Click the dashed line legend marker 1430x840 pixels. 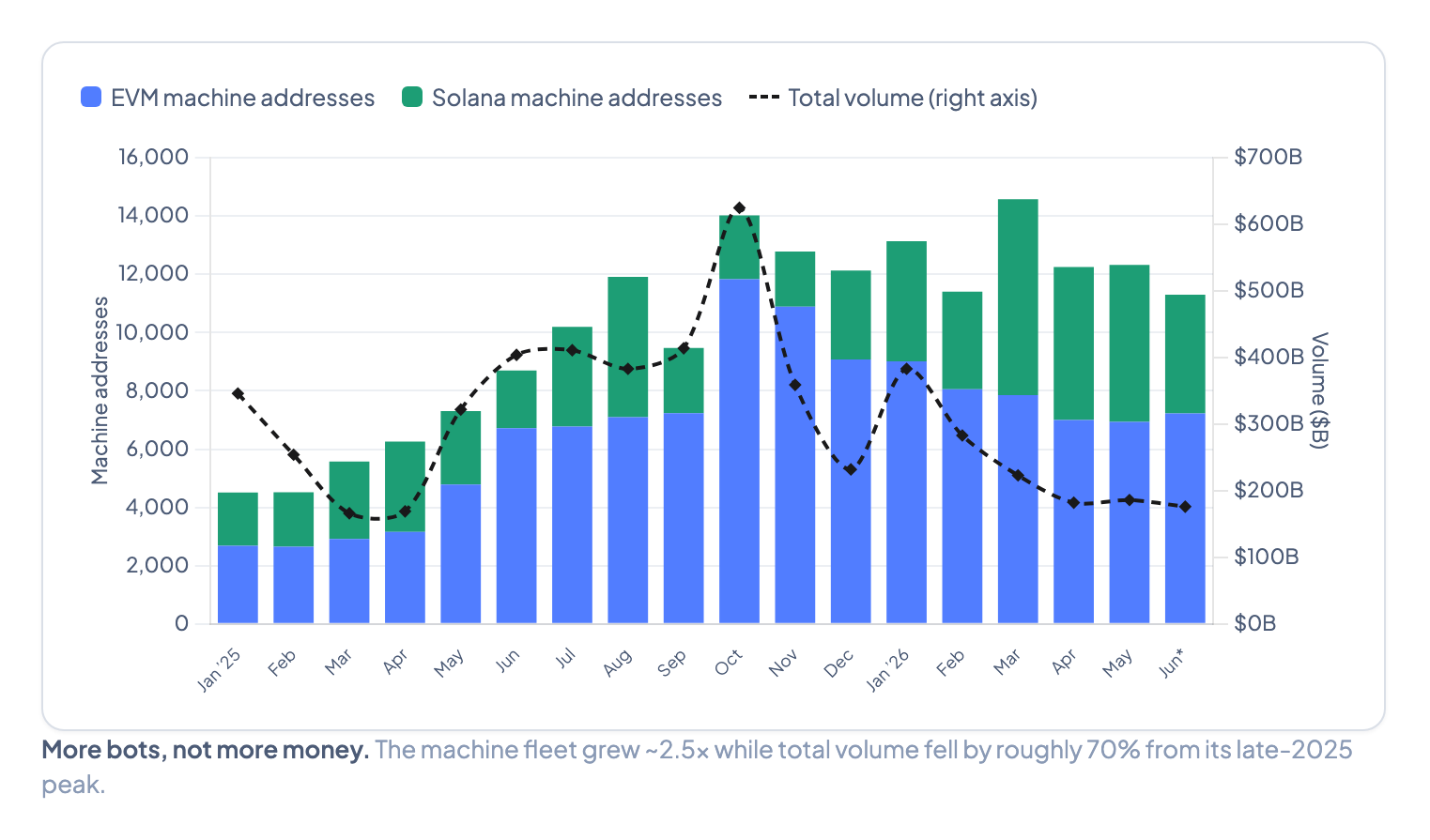point(764,97)
